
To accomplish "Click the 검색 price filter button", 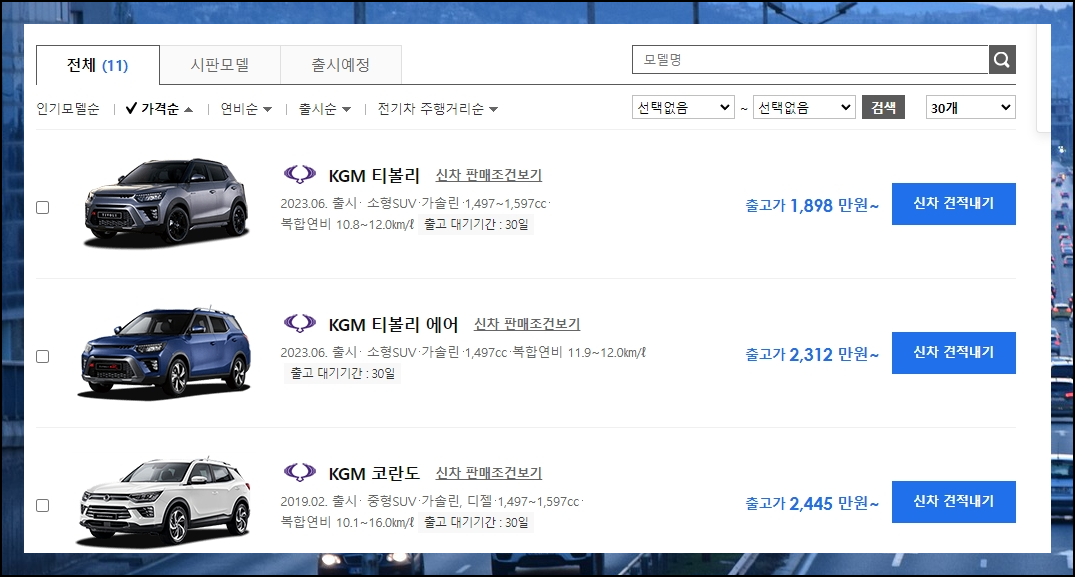I will (x=883, y=108).
